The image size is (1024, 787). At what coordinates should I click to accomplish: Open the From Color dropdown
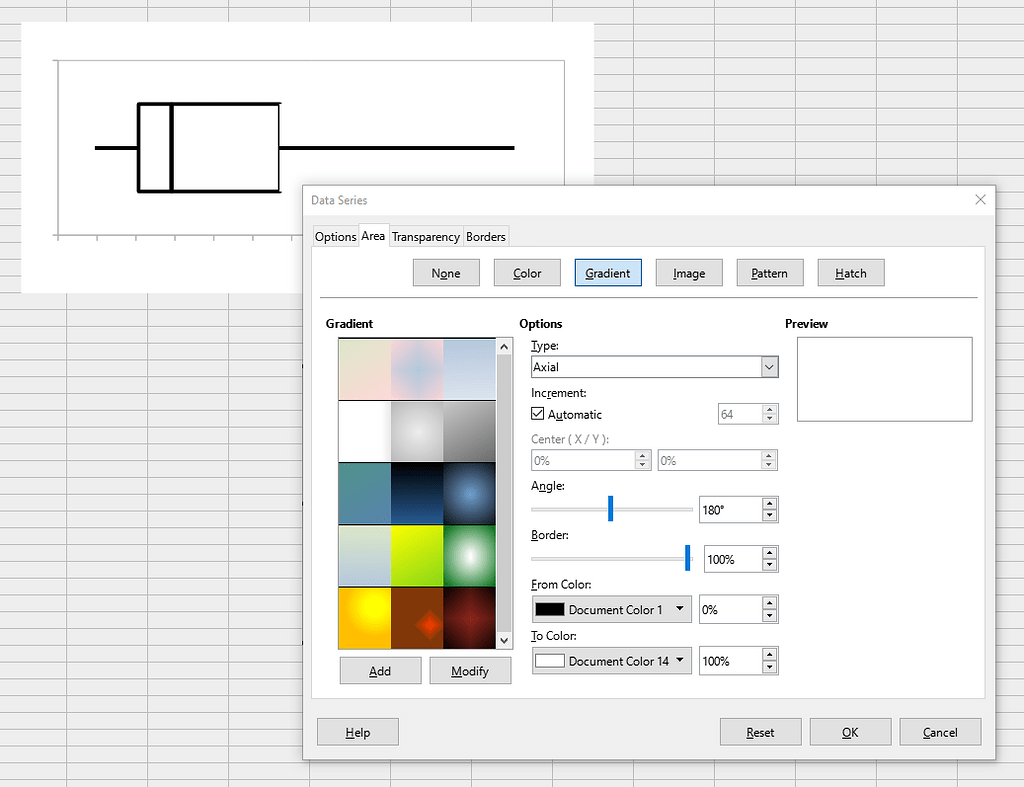[x=679, y=609]
